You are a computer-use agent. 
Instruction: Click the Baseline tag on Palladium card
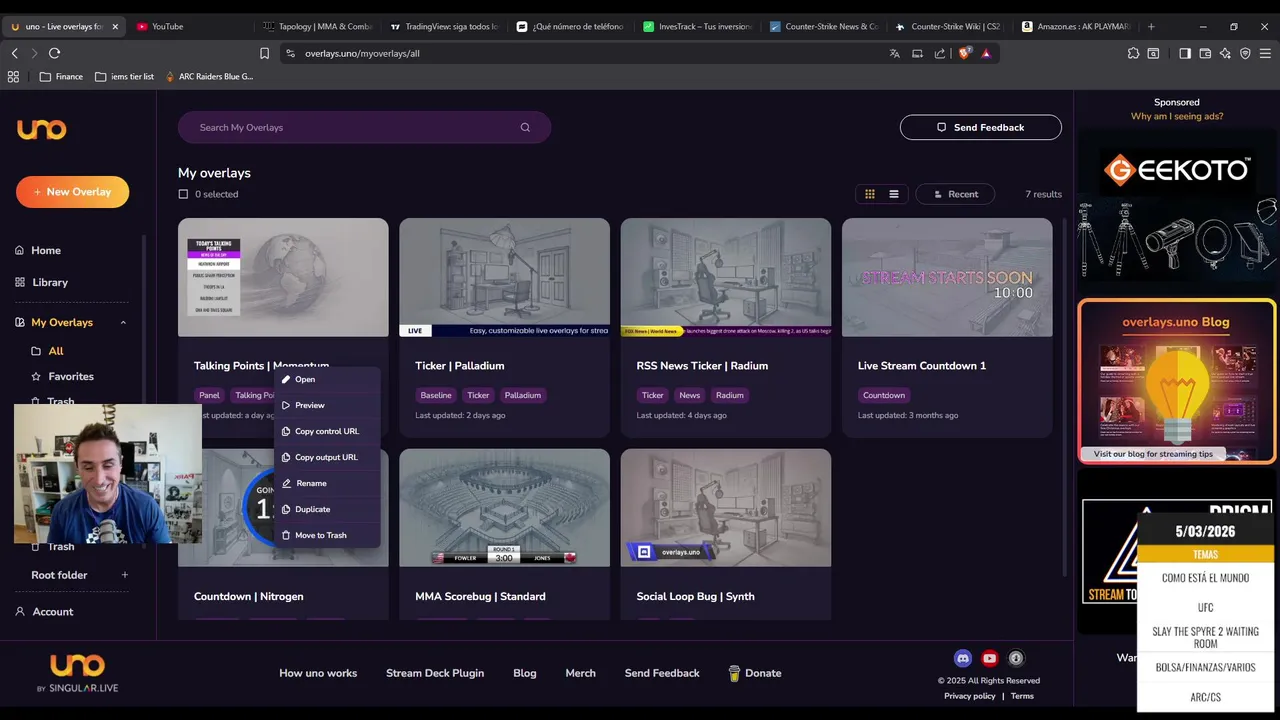tap(436, 395)
